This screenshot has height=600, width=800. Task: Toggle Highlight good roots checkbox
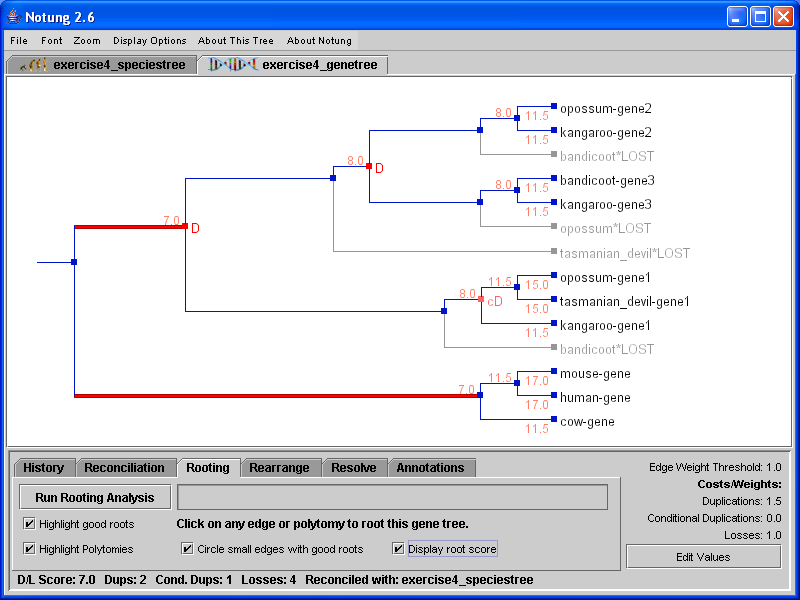pyautogui.click(x=30, y=523)
